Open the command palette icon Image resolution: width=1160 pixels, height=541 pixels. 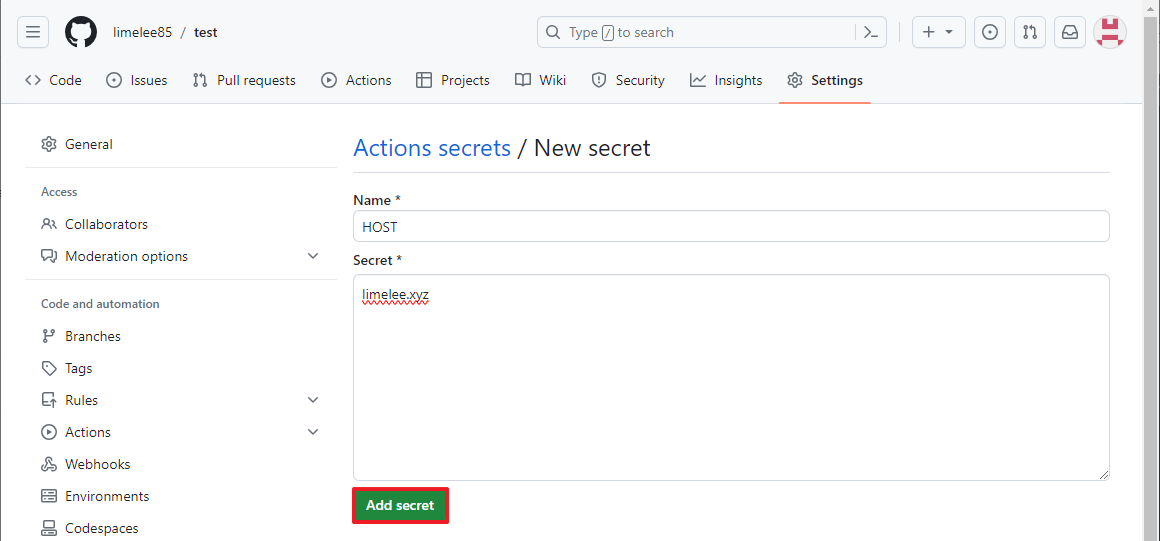871,33
